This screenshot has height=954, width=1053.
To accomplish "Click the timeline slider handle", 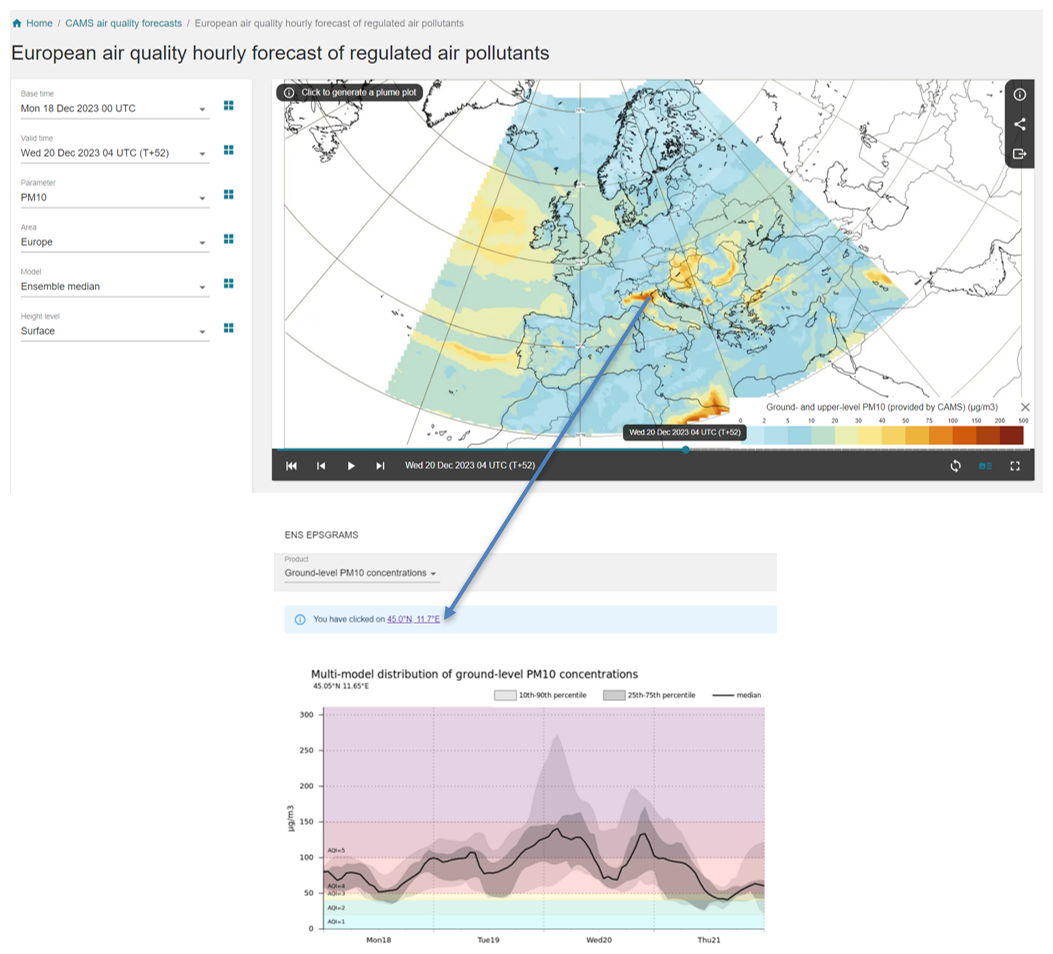I will pyautogui.click(x=685, y=449).
